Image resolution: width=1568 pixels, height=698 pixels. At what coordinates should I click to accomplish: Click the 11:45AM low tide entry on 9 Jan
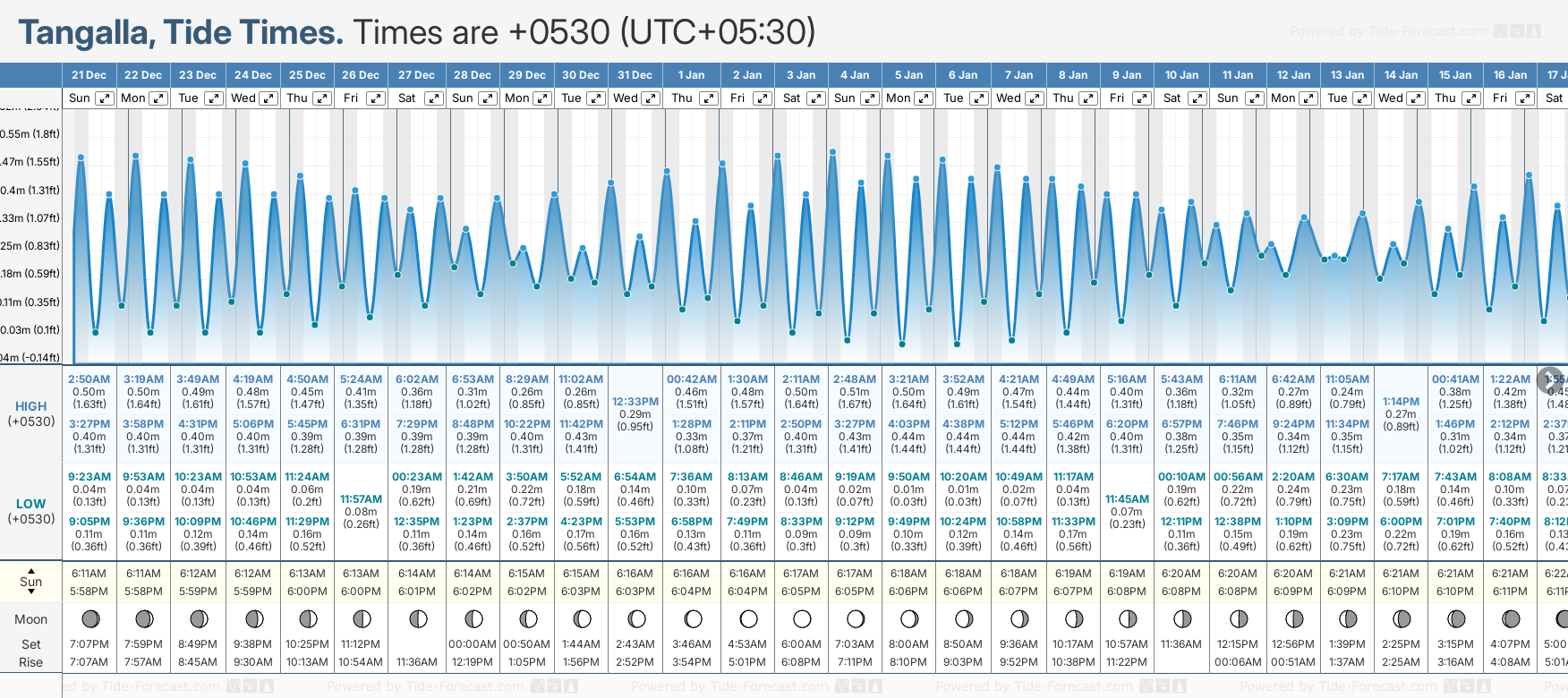pos(1127,499)
